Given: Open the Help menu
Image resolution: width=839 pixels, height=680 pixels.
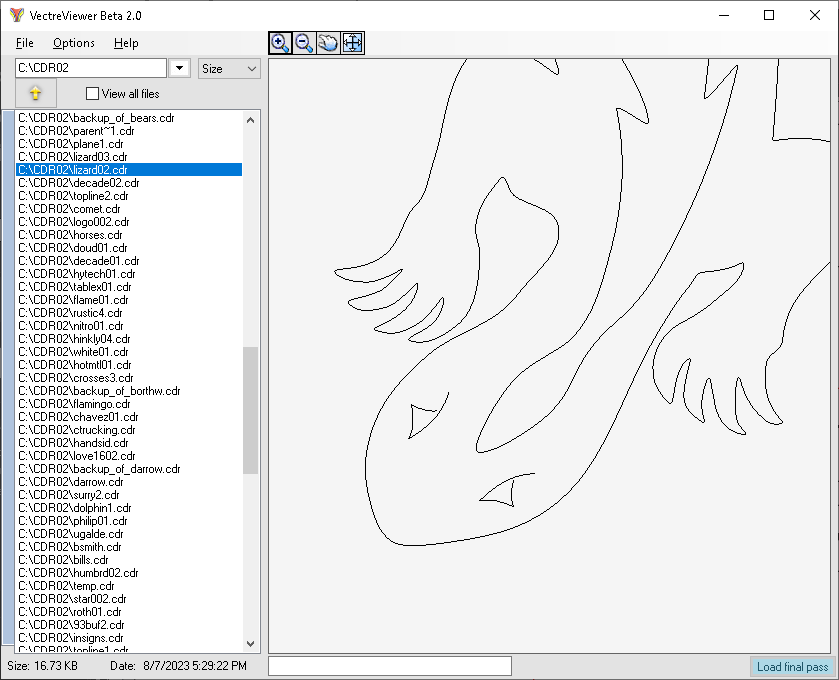Looking at the screenshot, I should click(x=126, y=43).
